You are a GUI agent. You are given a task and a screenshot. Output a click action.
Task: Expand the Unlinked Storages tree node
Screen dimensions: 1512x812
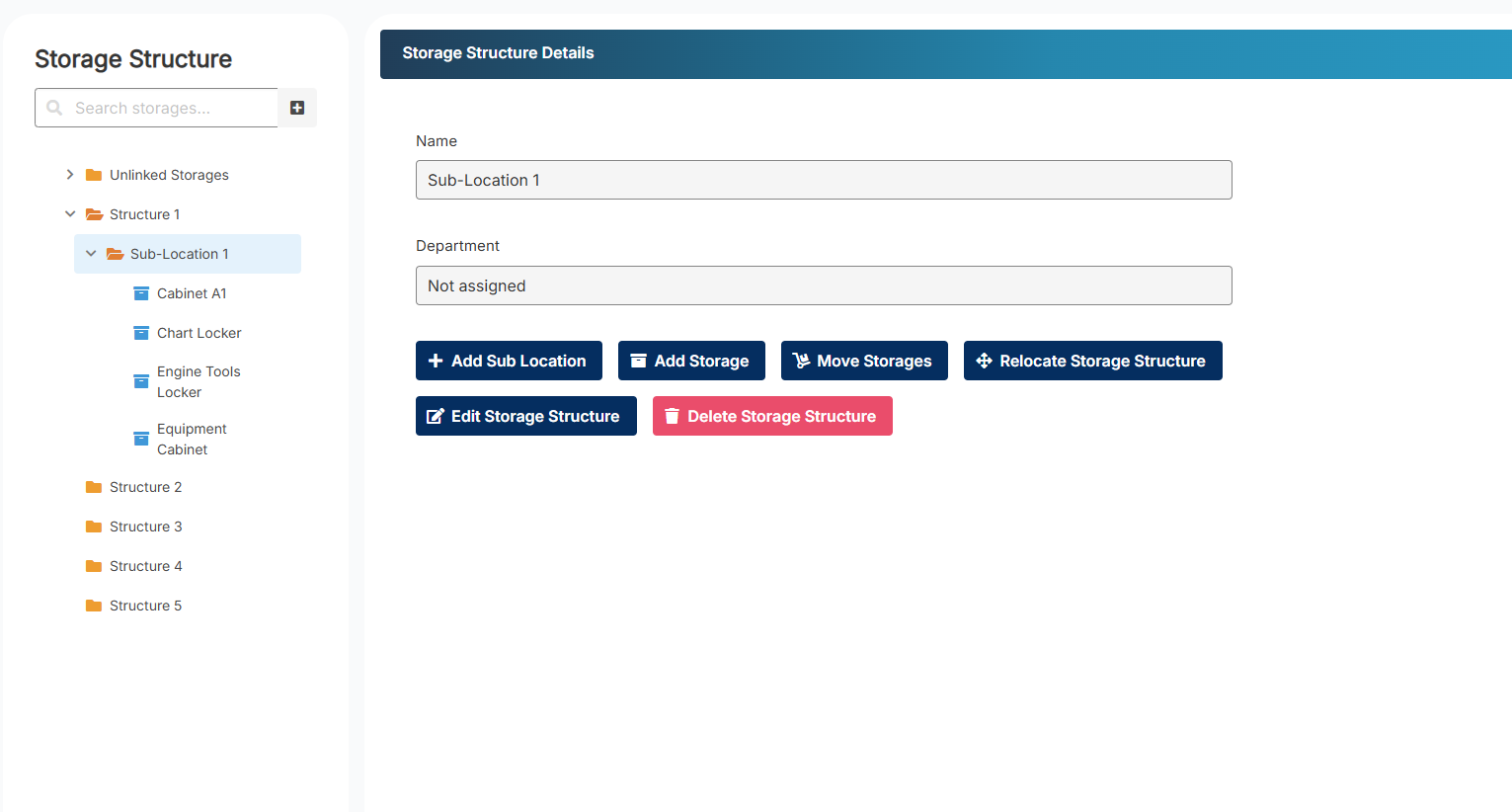tap(70, 175)
